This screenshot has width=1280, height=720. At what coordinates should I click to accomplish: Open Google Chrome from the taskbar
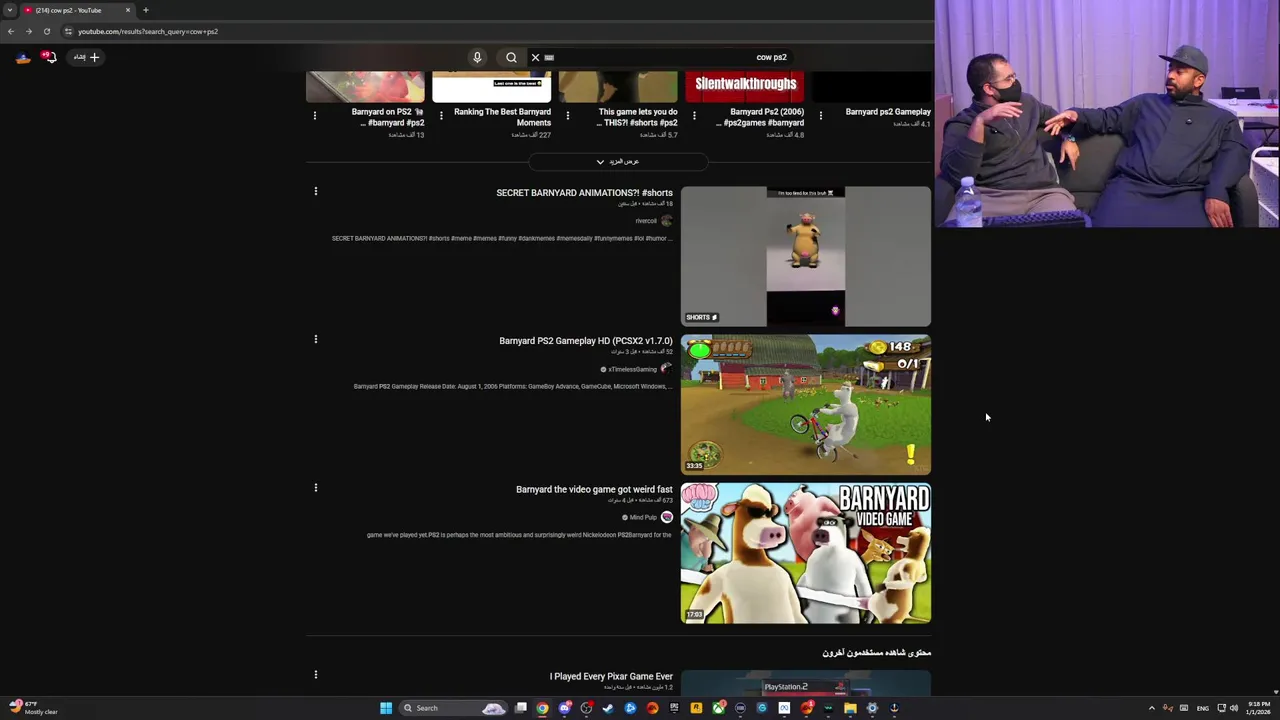point(542,708)
